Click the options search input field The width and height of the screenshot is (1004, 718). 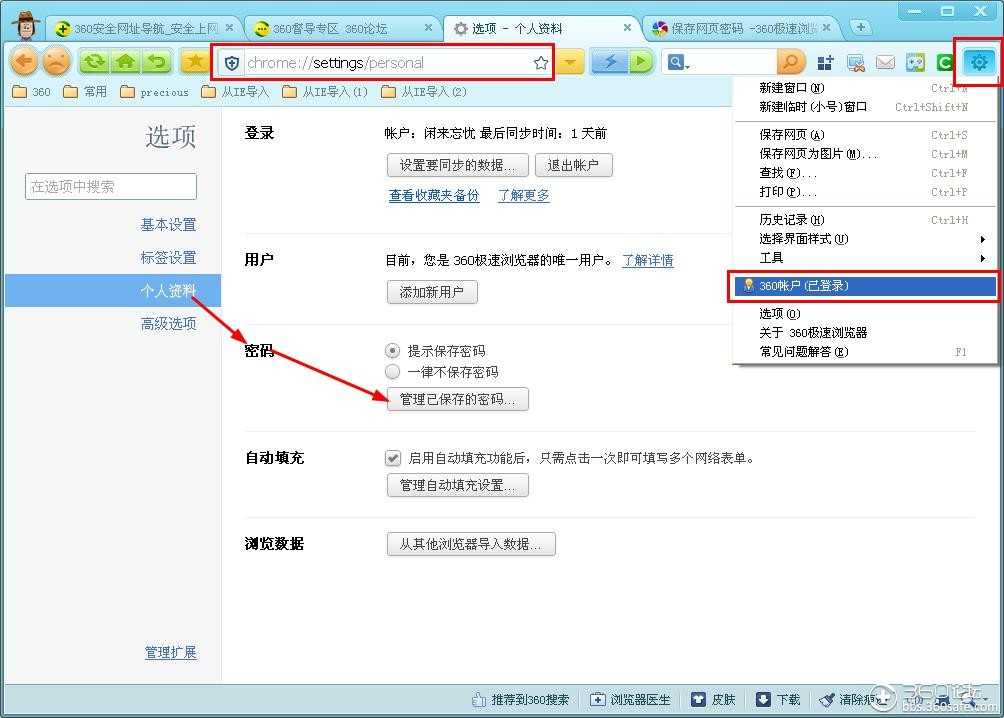click(x=111, y=186)
